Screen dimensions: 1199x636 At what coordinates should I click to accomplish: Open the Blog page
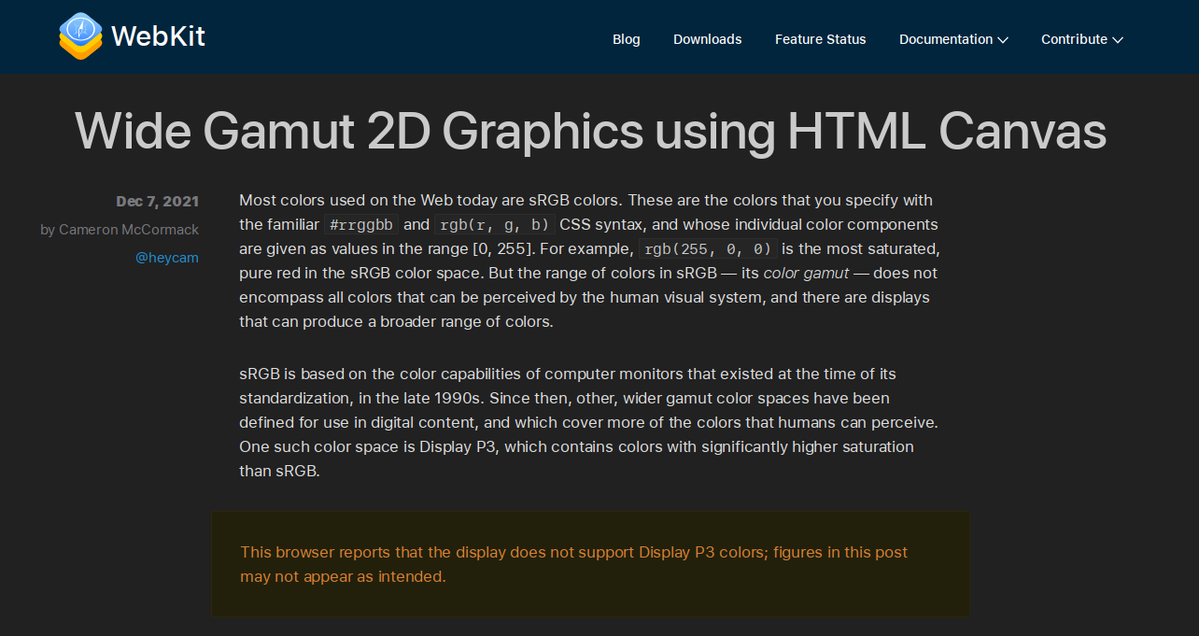point(626,39)
